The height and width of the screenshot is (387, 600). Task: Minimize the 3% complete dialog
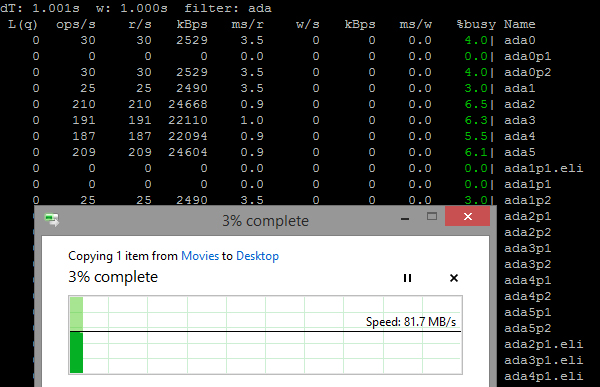click(405, 217)
